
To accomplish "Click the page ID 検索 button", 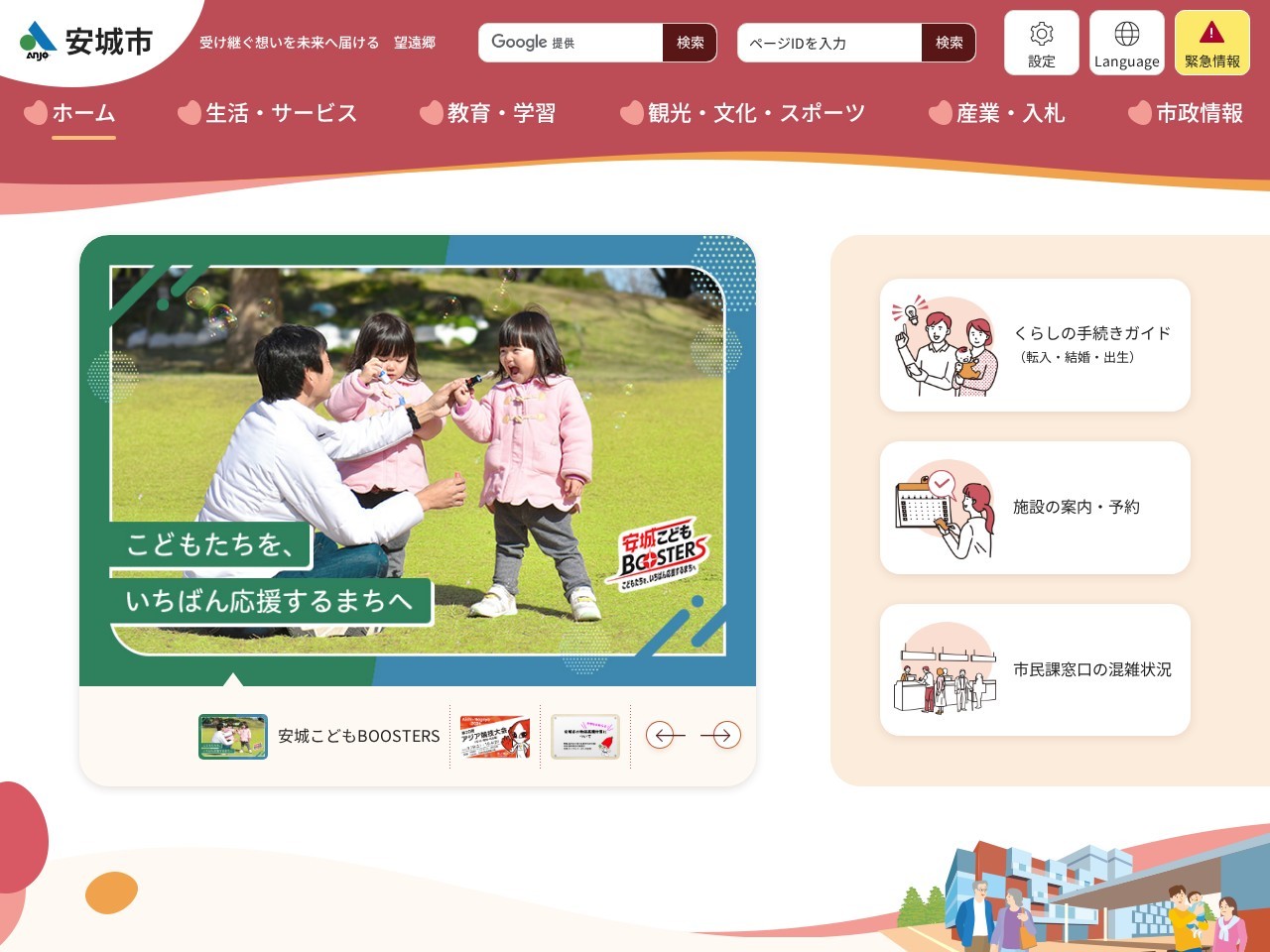I will point(949,43).
